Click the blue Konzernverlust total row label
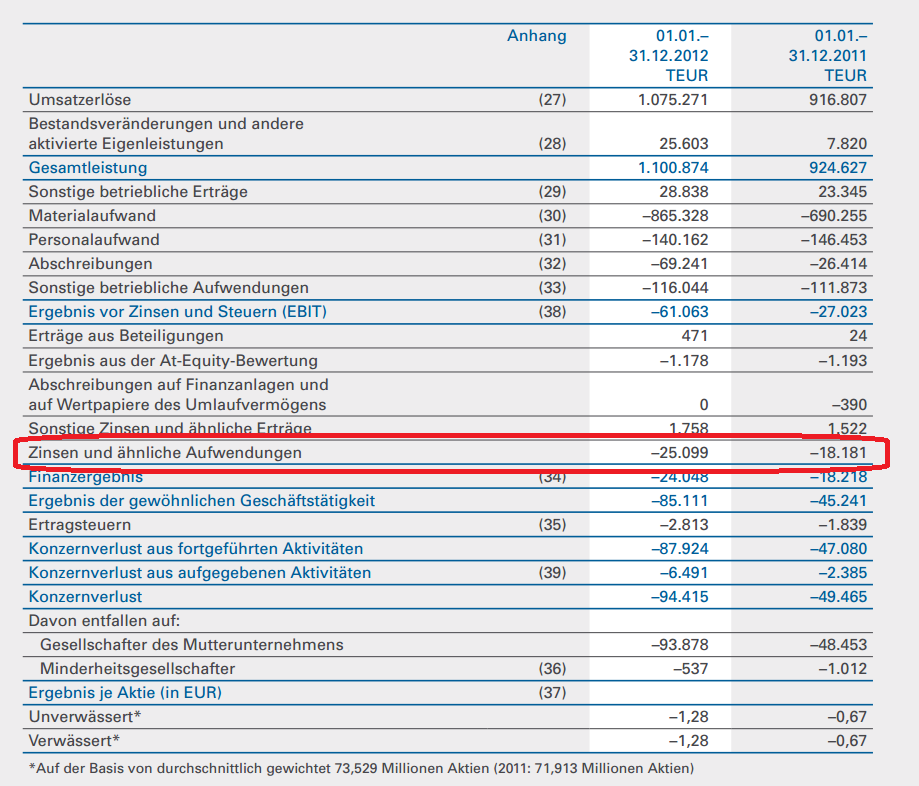Screen dimensions: 919x786 (x=86, y=597)
